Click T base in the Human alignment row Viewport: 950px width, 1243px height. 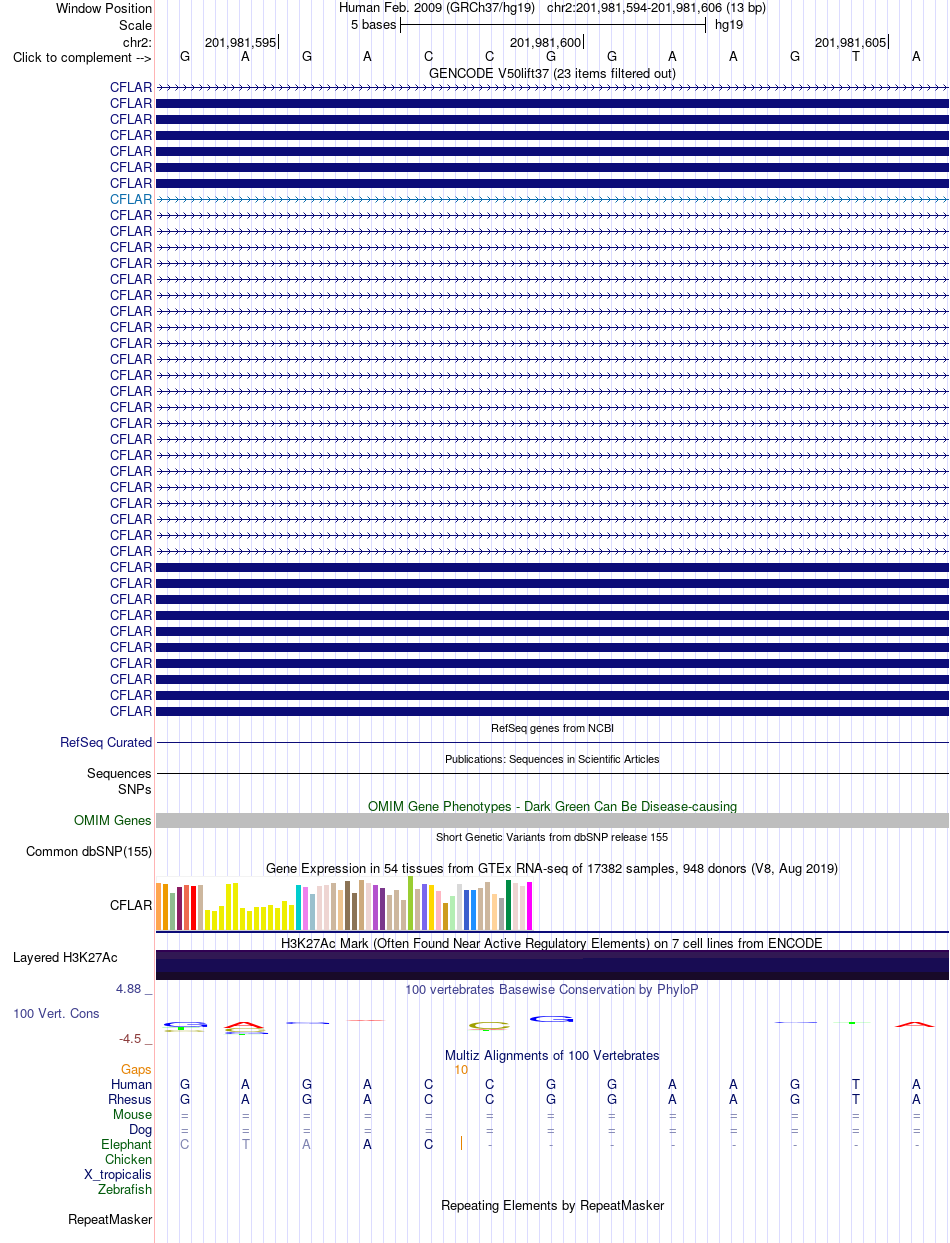856,1084
